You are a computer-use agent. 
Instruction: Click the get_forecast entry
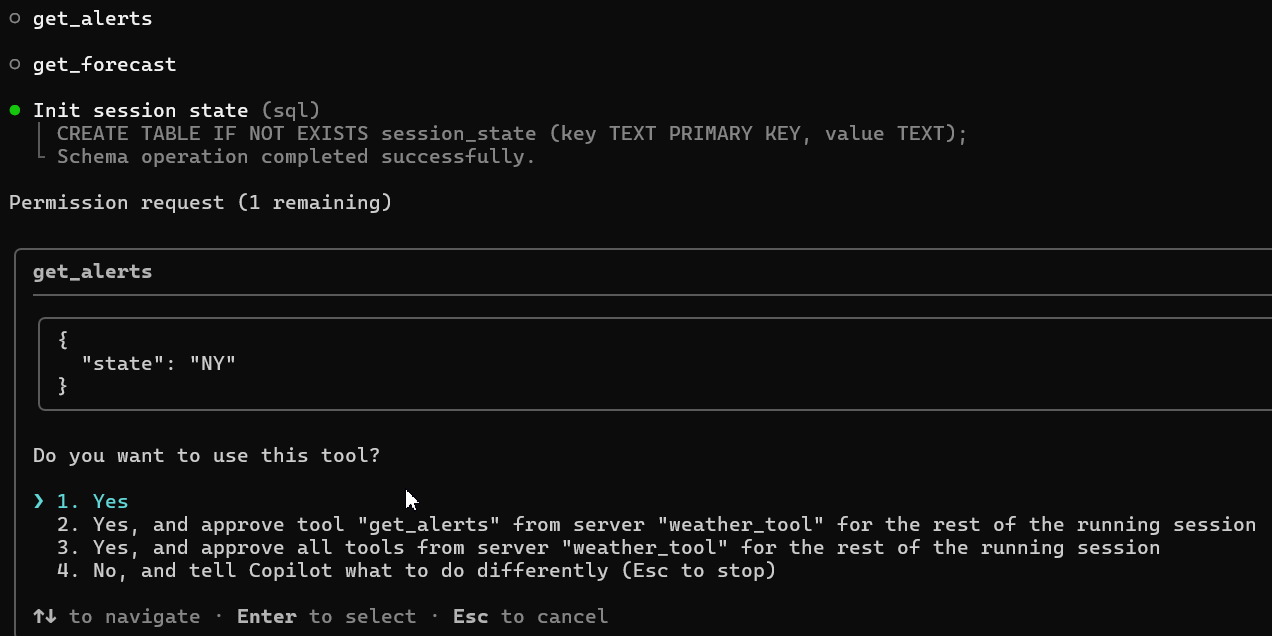(x=104, y=64)
